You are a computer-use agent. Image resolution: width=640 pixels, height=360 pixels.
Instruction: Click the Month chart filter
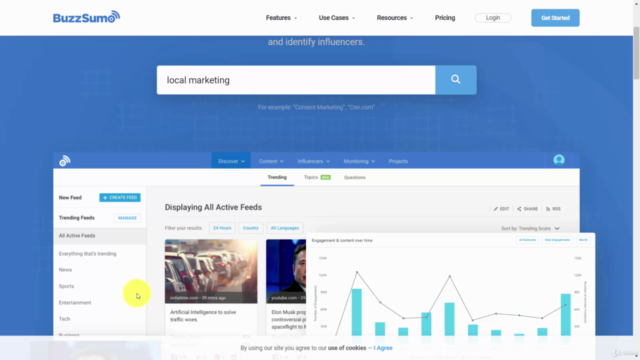583,240
